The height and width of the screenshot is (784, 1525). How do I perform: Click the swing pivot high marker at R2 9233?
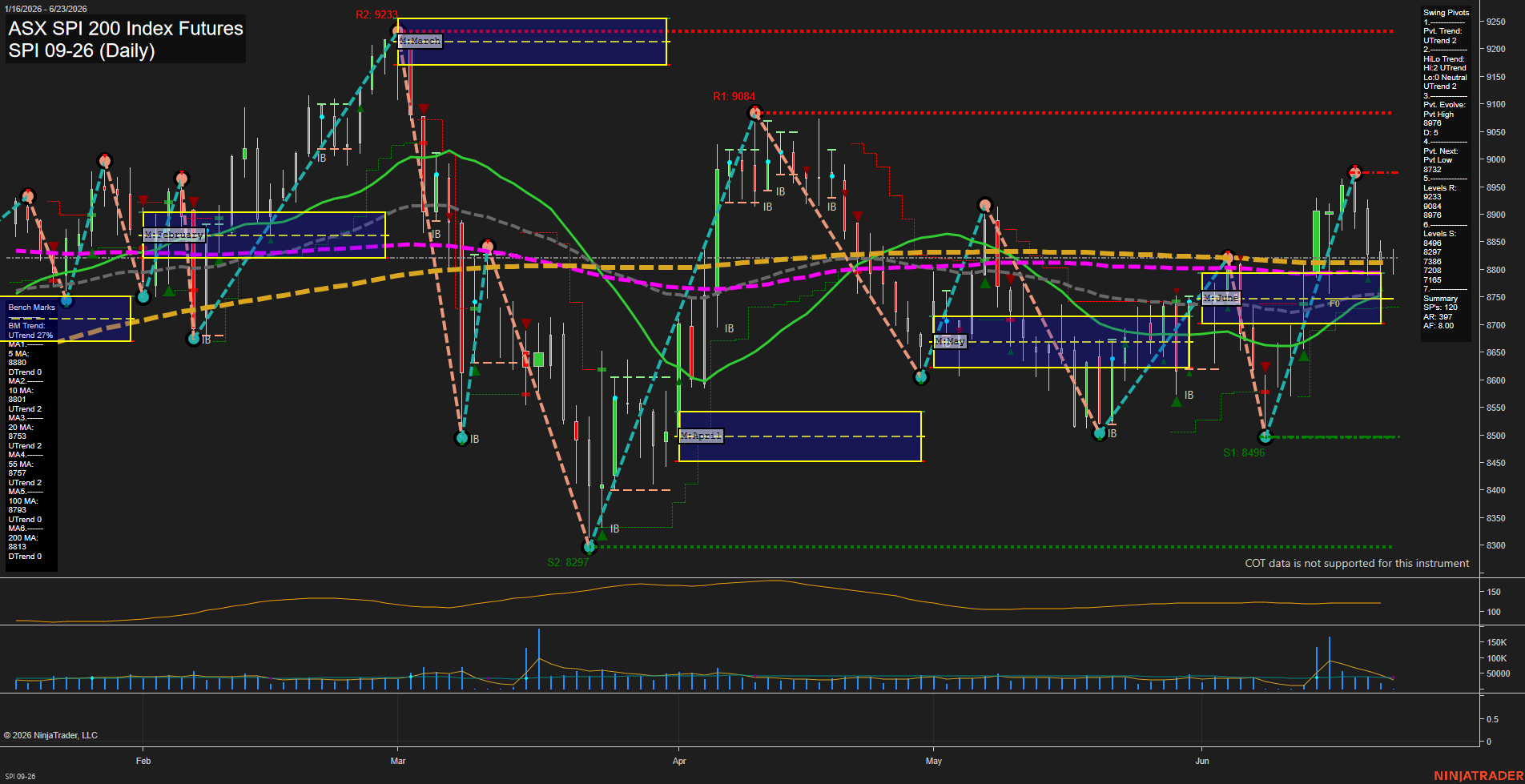point(396,32)
